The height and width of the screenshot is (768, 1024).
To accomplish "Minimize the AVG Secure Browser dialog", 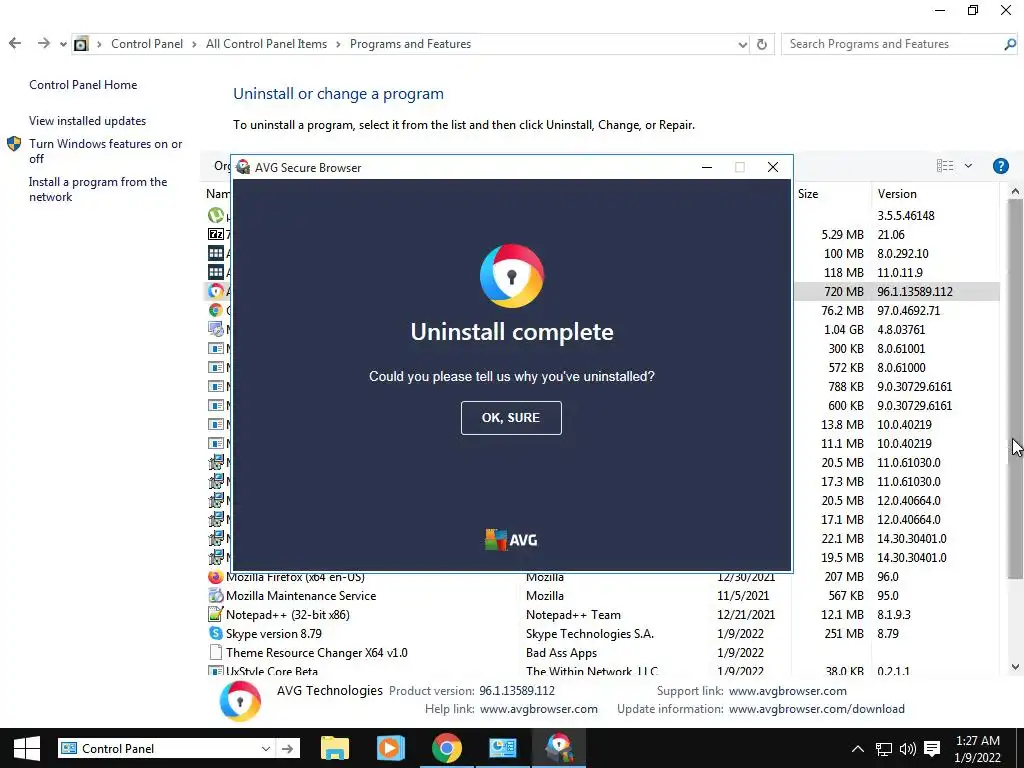I will (707, 167).
